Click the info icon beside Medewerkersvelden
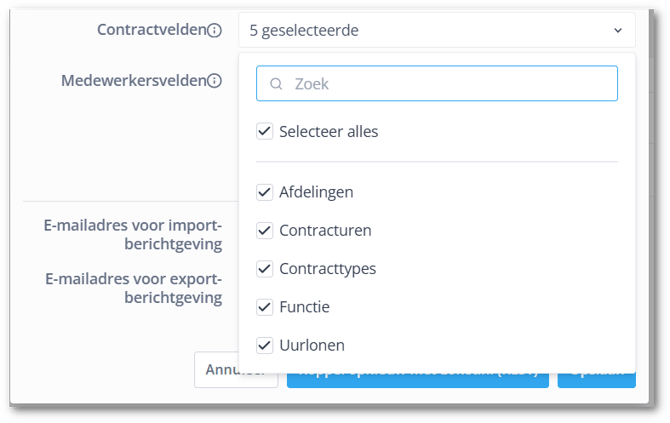Viewport: 670px width, 423px height. [214, 81]
